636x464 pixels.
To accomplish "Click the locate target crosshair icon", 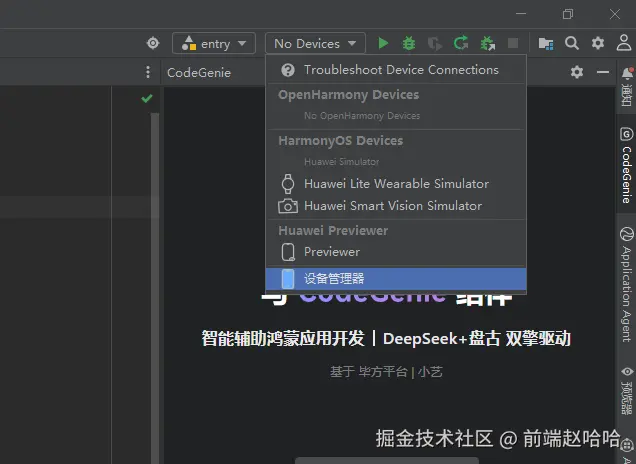I will [153, 43].
